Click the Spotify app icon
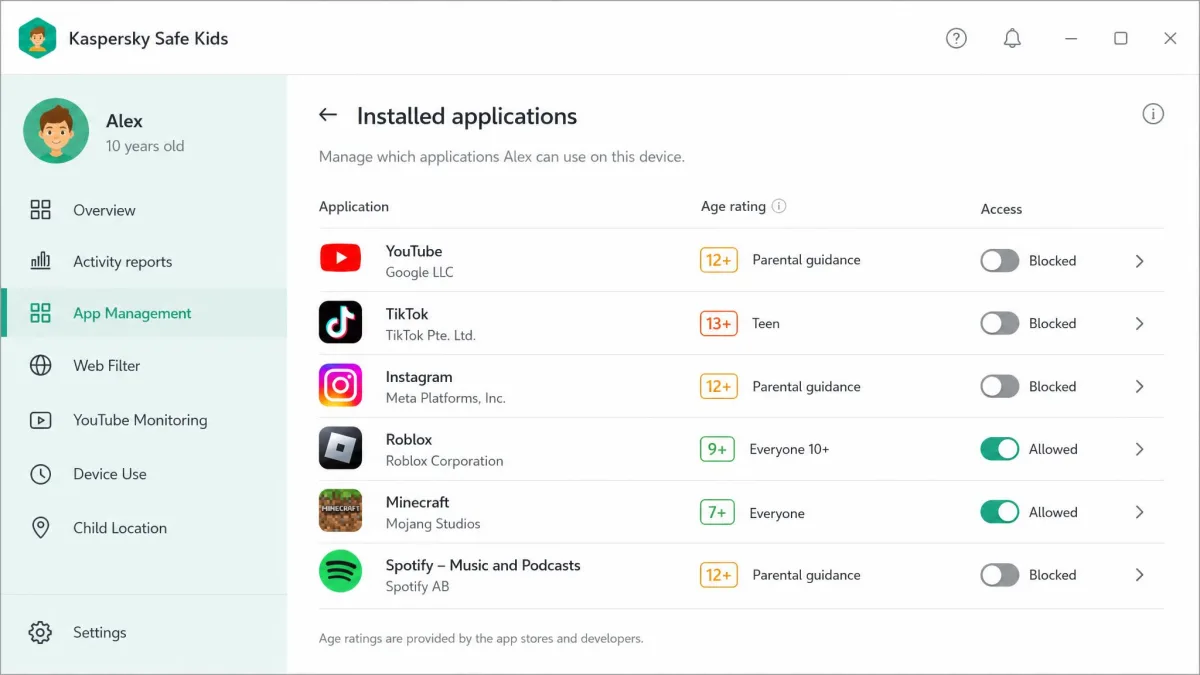The width and height of the screenshot is (1200, 675). pos(340,572)
